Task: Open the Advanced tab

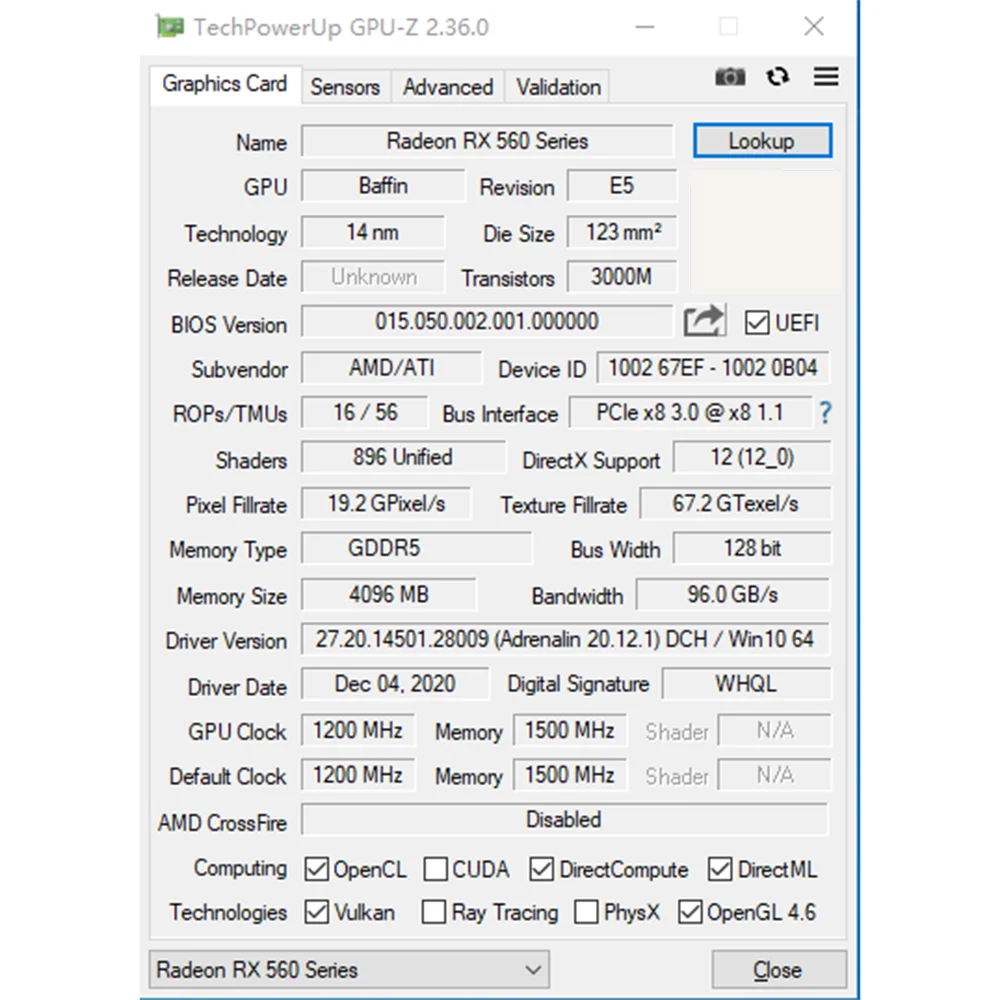Action: tap(448, 87)
